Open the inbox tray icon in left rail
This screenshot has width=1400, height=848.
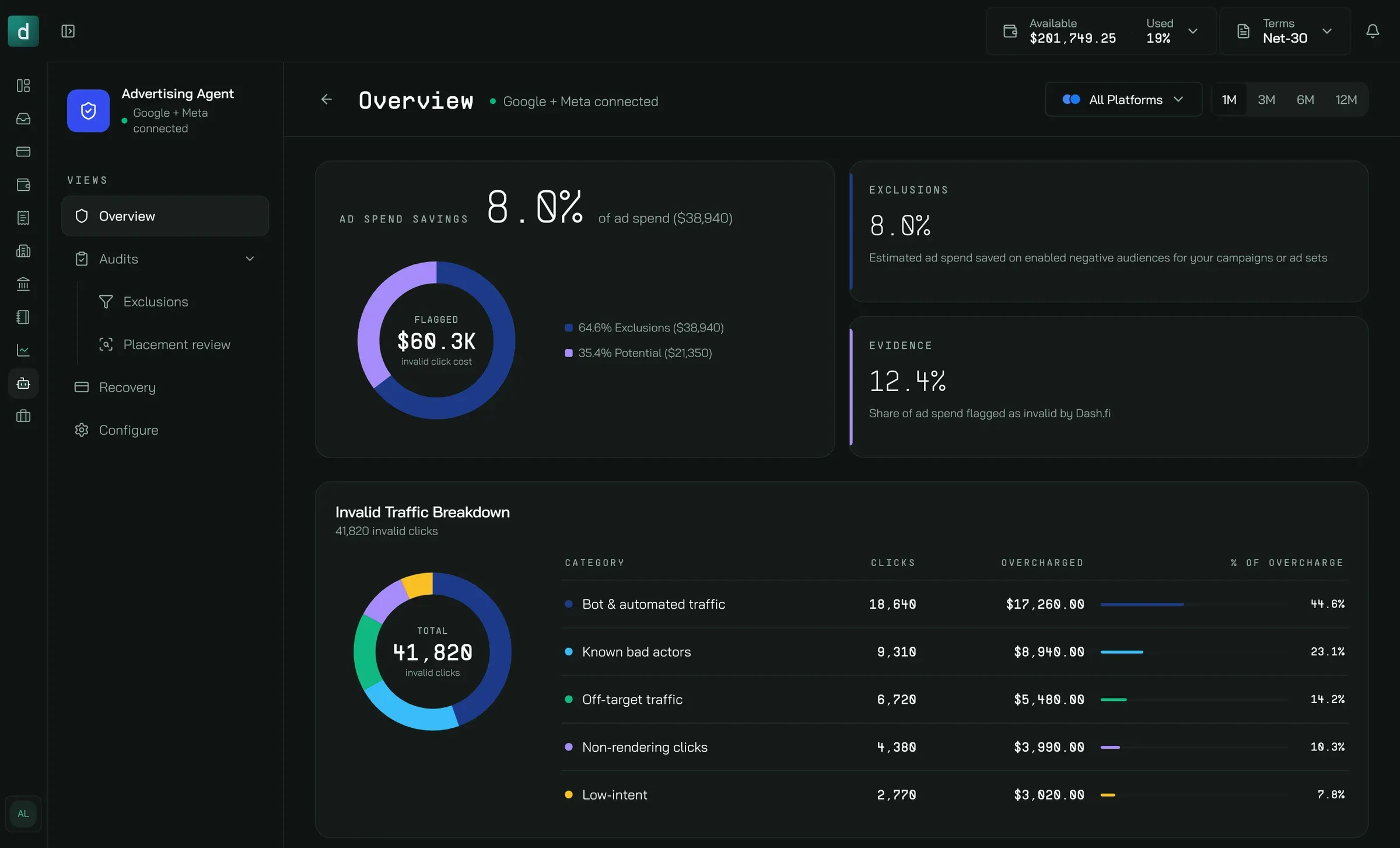click(23, 119)
